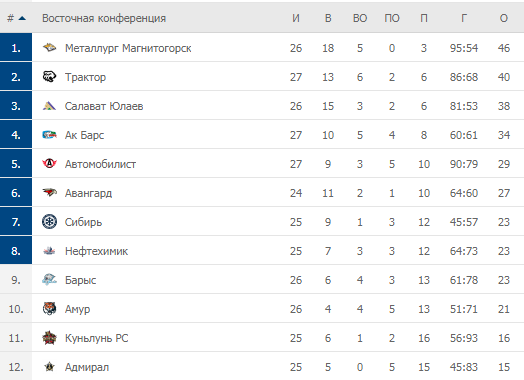Click the Авангард hawk logo

pos(49,193)
